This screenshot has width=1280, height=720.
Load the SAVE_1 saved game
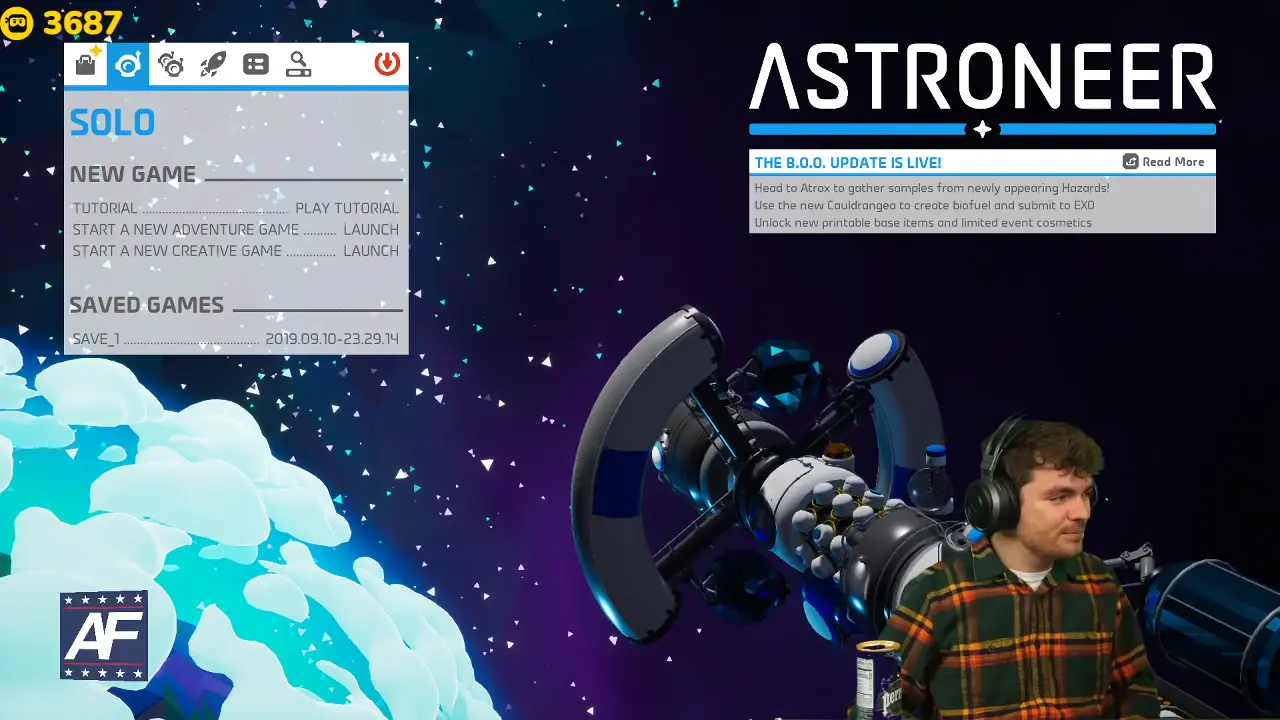(x=95, y=339)
